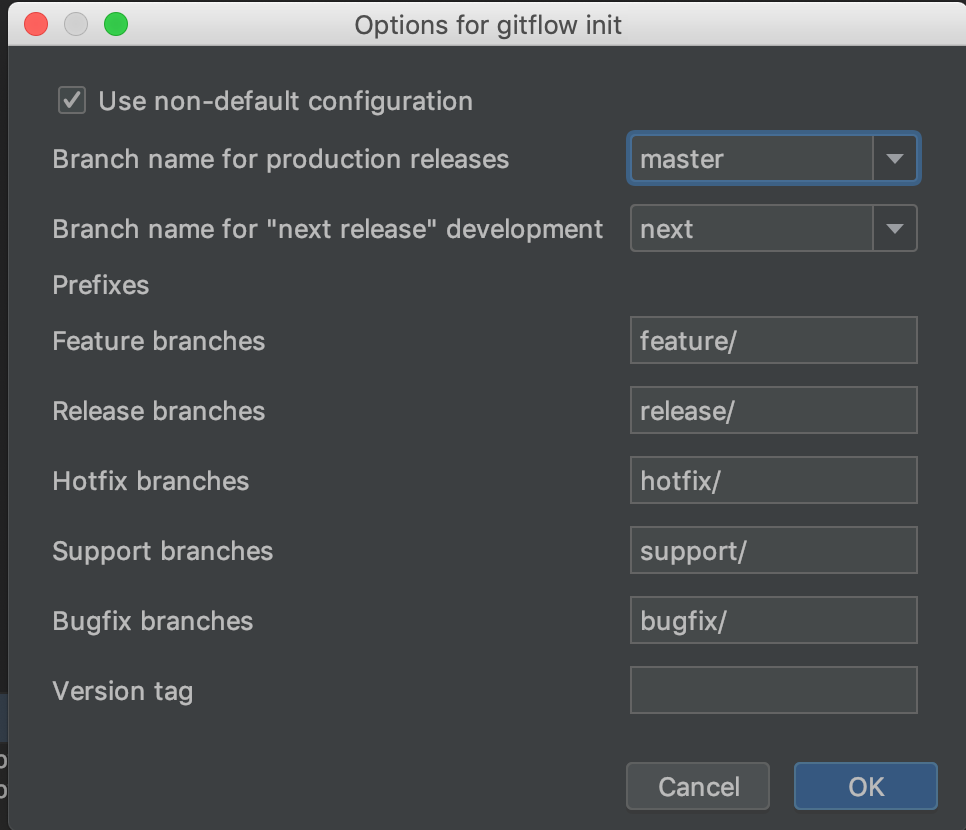Cancel the gitflow init options
Viewport: 966px width, 830px height.
pyautogui.click(x=698, y=786)
